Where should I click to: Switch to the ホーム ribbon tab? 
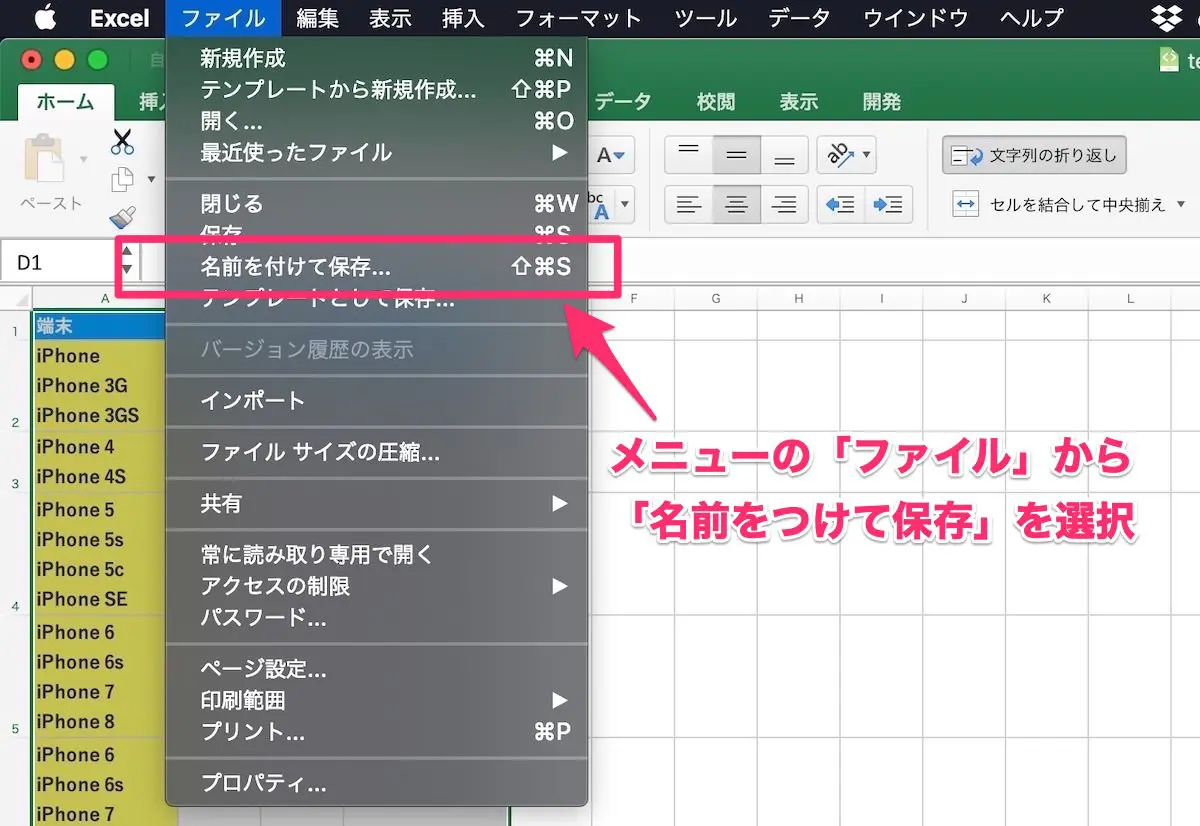click(66, 101)
